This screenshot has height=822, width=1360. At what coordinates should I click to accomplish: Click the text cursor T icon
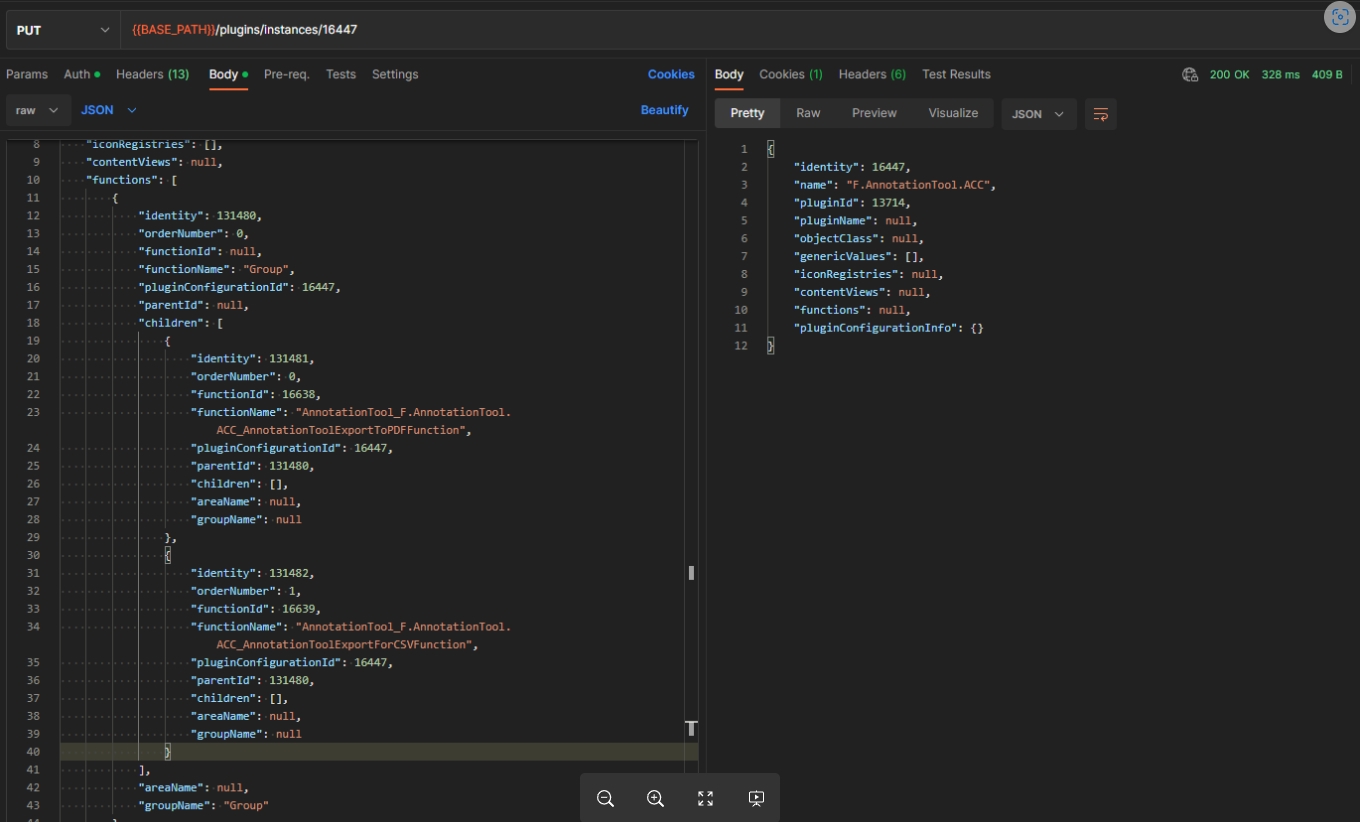[x=690, y=728]
